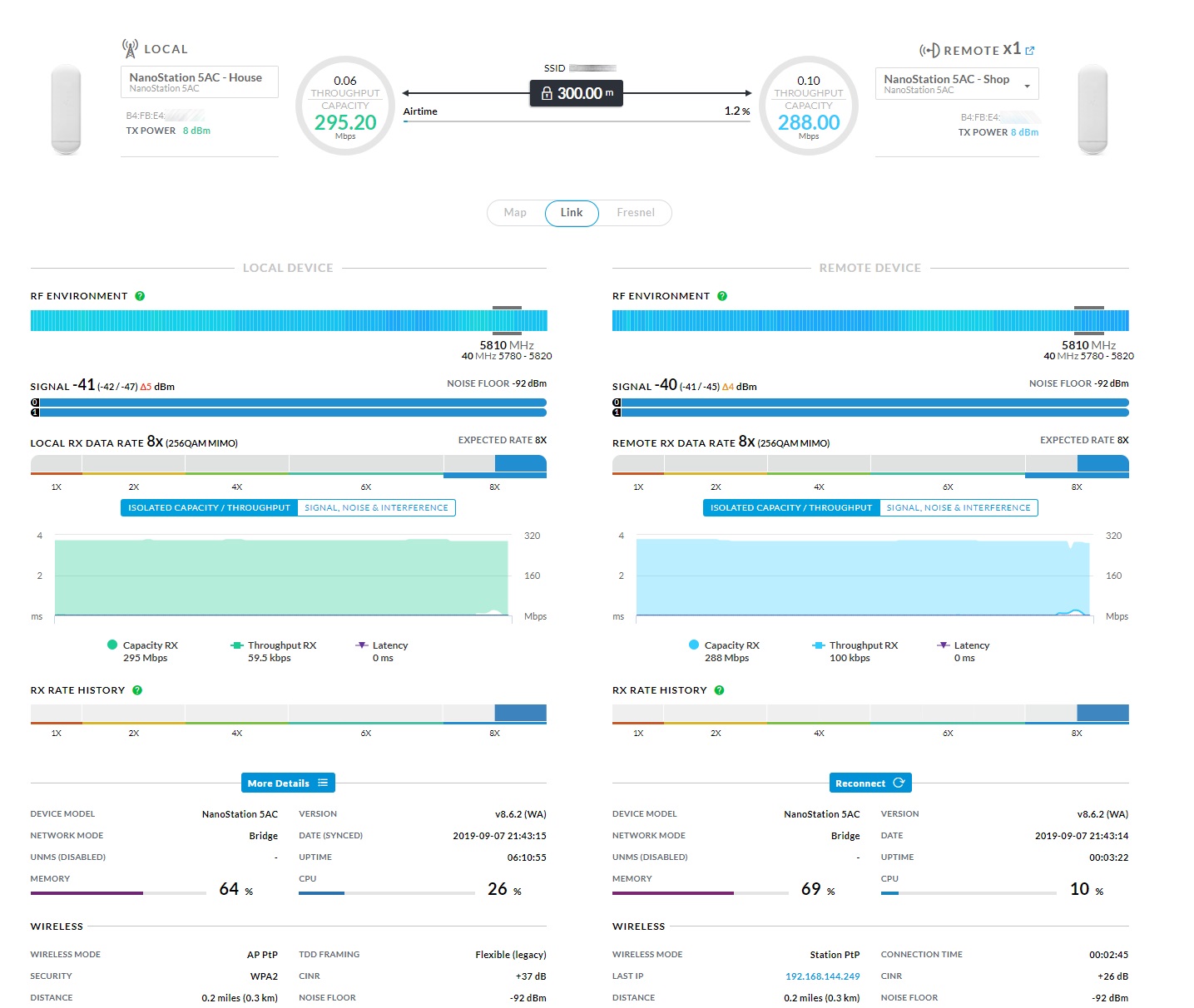Image resolution: width=1194 pixels, height=1008 pixels.
Task: Click the remote chain 0 signal indicator
Action: pos(617,403)
